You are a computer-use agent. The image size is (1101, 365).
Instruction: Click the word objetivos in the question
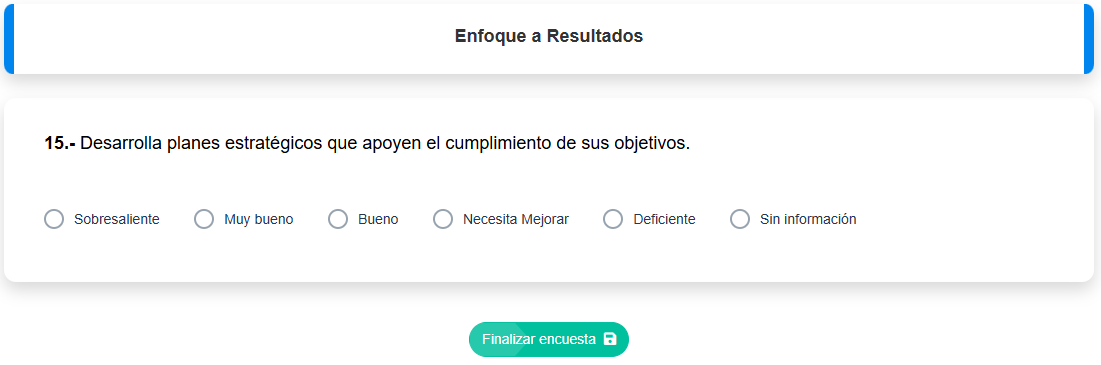pyautogui.click(x=652, y=144)
